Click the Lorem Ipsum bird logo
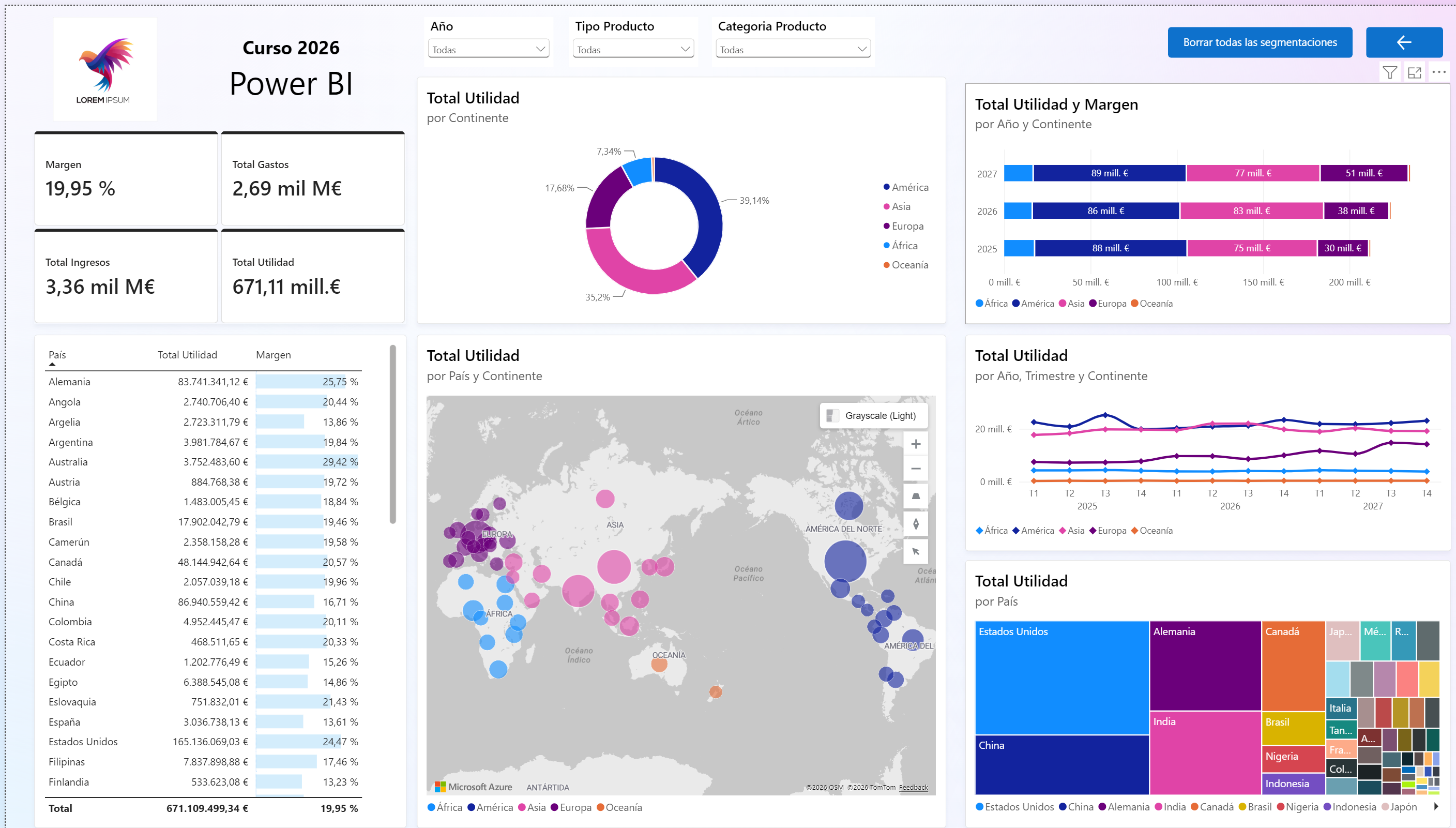 tap(105, 69)
